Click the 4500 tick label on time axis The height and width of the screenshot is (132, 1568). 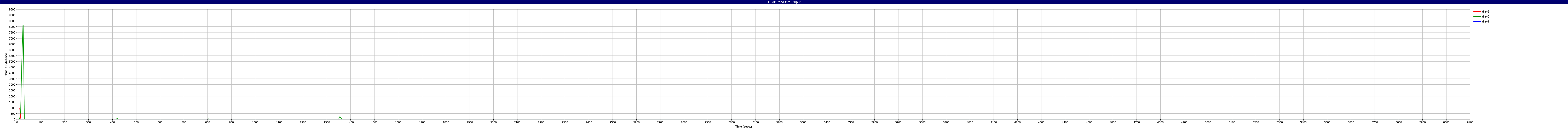click(1089, 122)
